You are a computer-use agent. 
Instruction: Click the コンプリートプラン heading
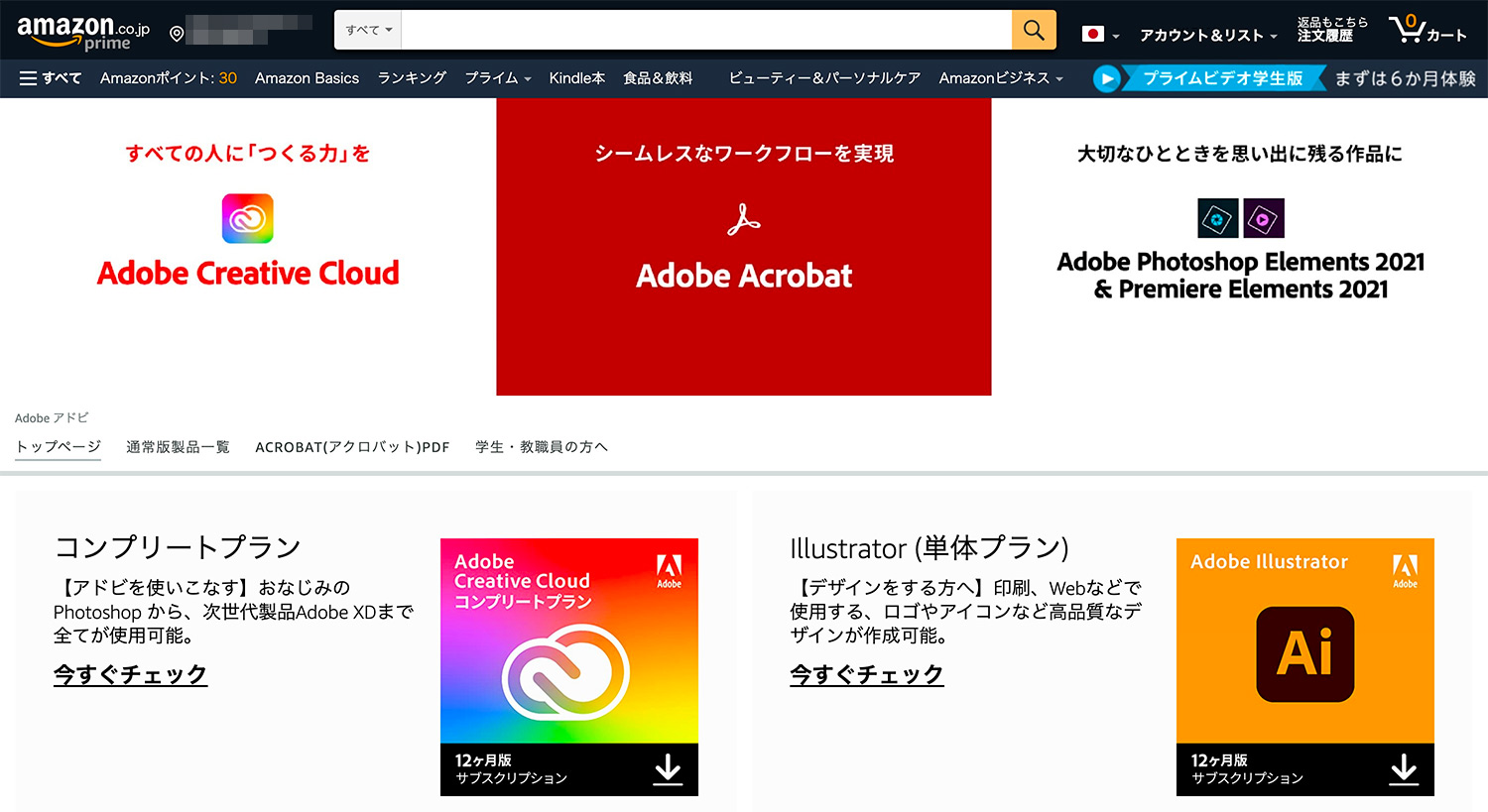[x=178, y=547]
